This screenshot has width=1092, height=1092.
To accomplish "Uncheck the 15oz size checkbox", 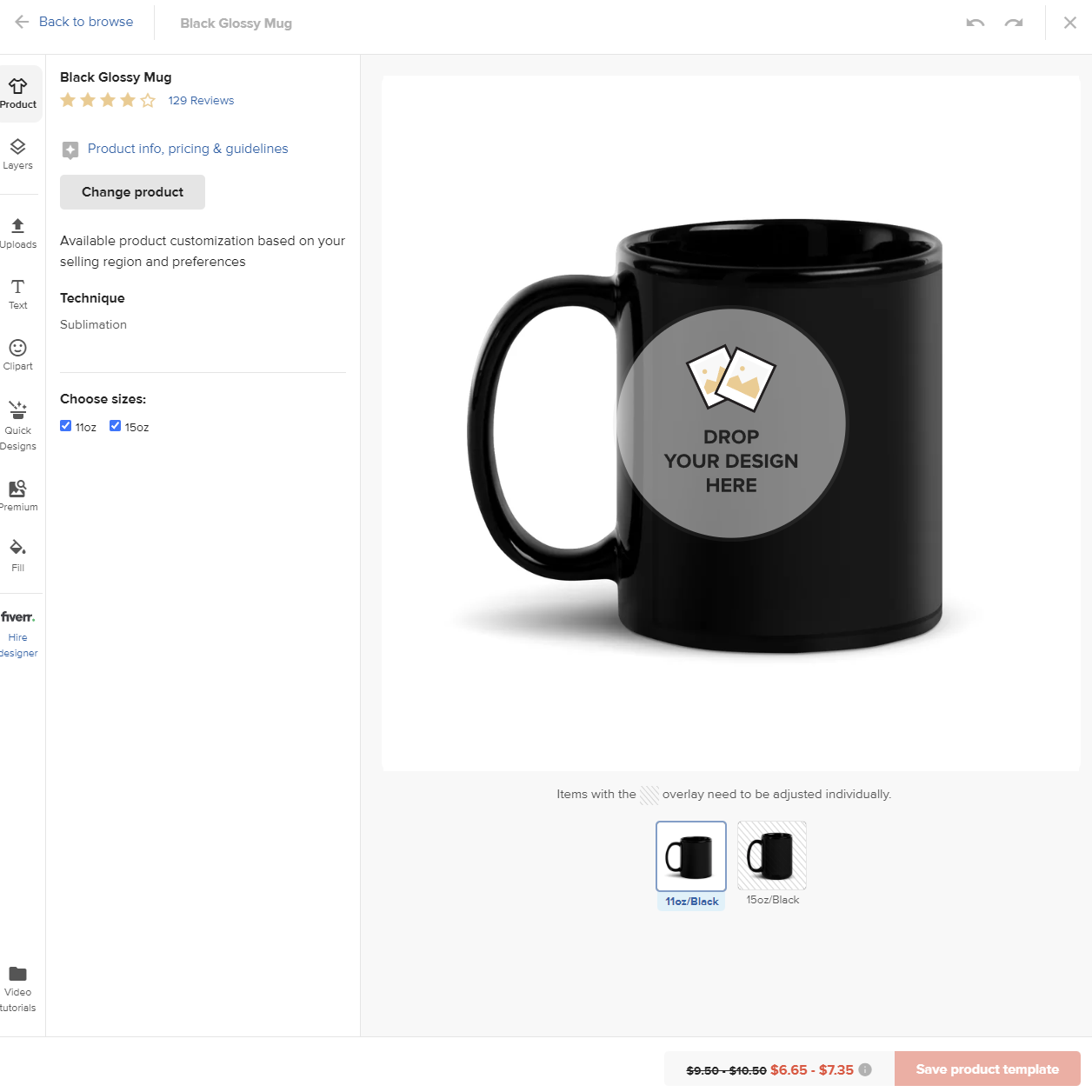I will pyautogui.click(x=115, y=426).
